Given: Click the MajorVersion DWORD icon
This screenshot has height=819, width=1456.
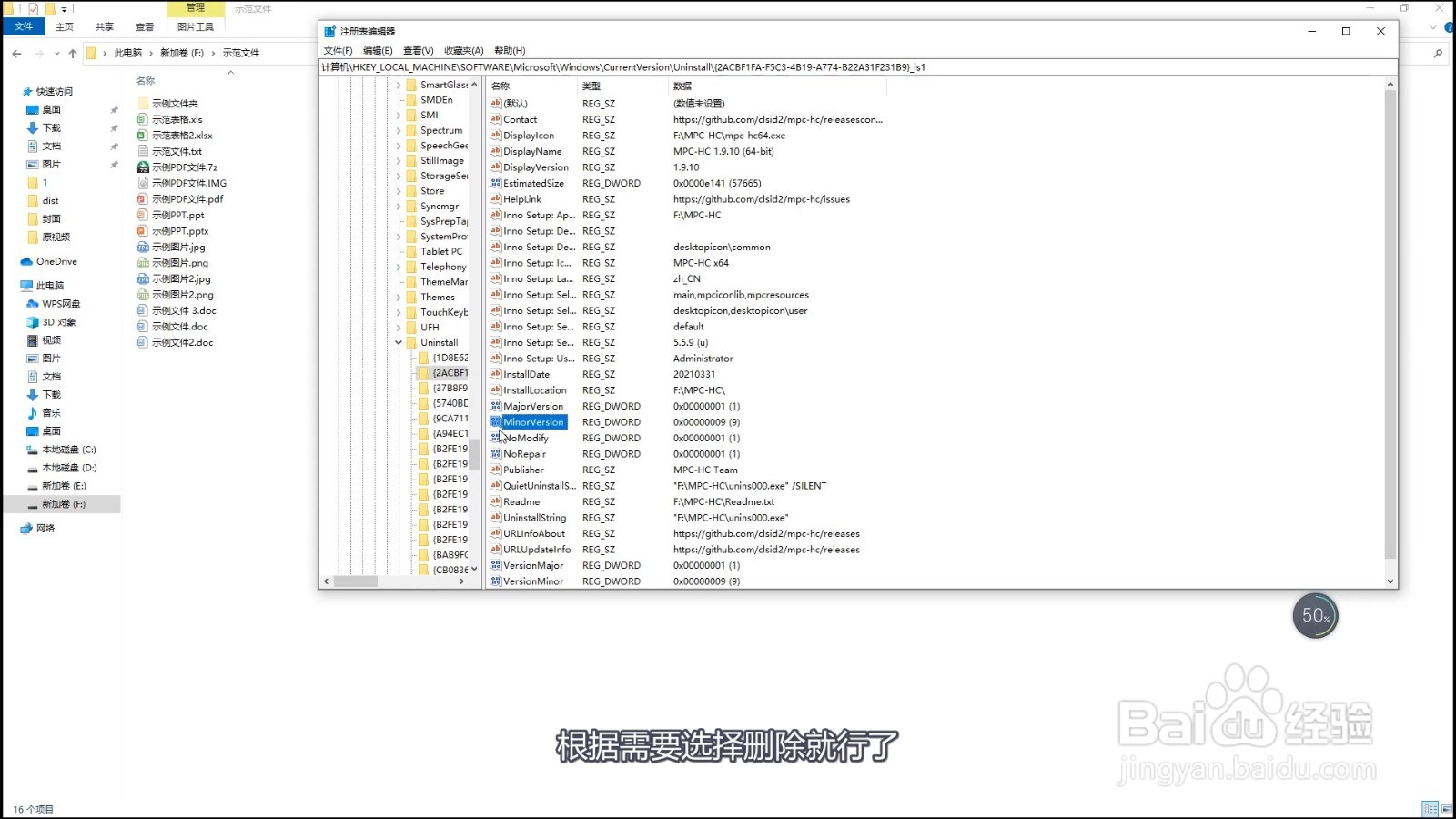Looking at the screenshot, I should coord(496,406).
